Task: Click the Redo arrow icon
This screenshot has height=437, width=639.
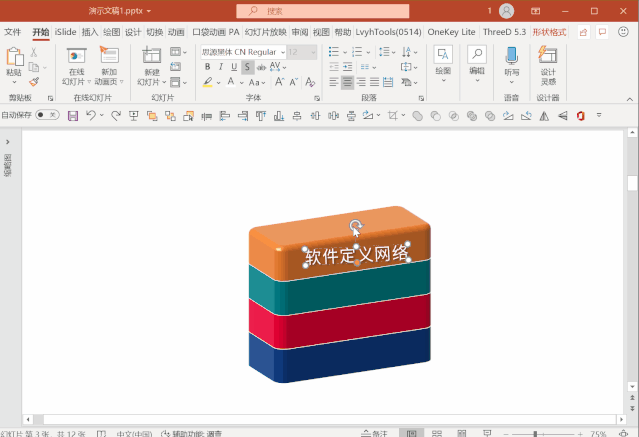Action: tap(116, 116)
